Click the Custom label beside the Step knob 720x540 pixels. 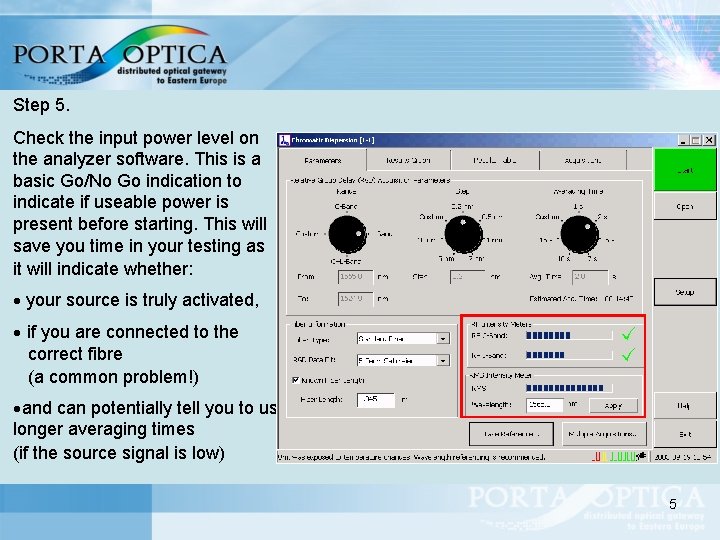[431, 217]
